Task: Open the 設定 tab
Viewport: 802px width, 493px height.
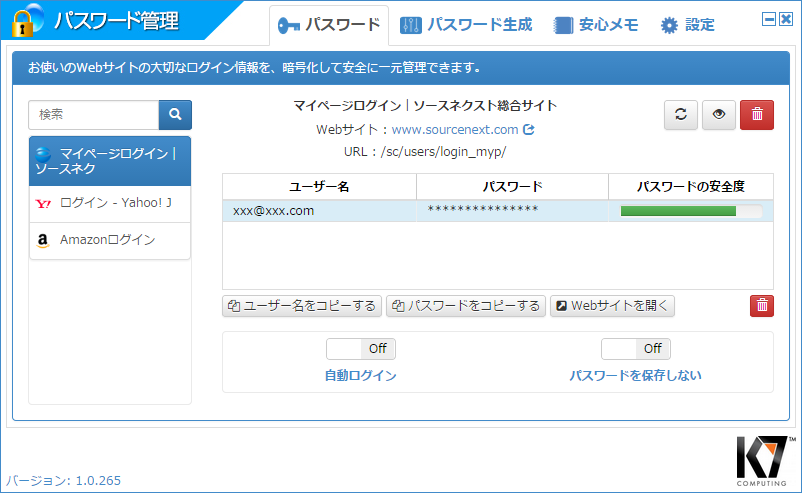Action: pyautogui.click(x=688, y=25)
